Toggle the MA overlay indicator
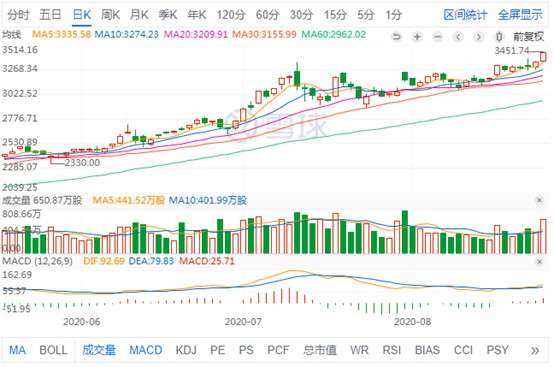 tap(17, 350)
